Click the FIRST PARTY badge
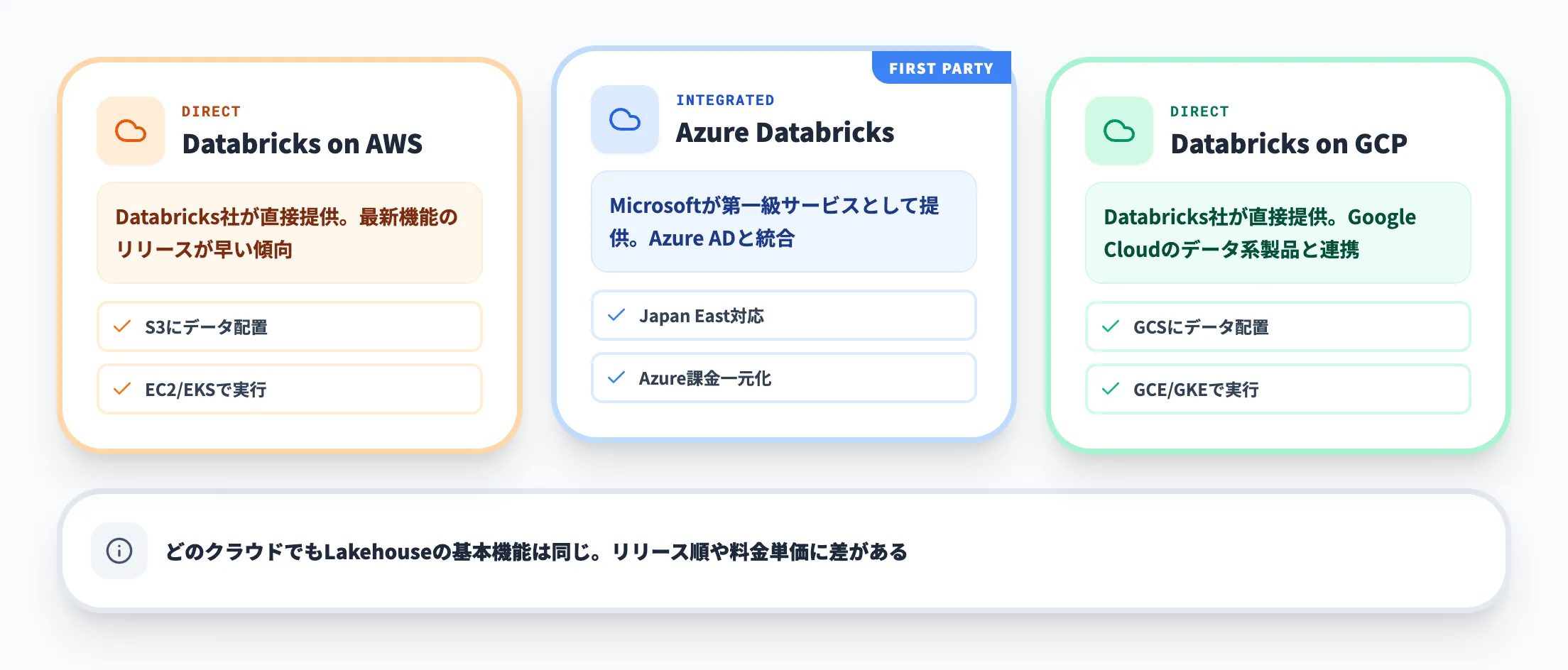 point(942,67)
